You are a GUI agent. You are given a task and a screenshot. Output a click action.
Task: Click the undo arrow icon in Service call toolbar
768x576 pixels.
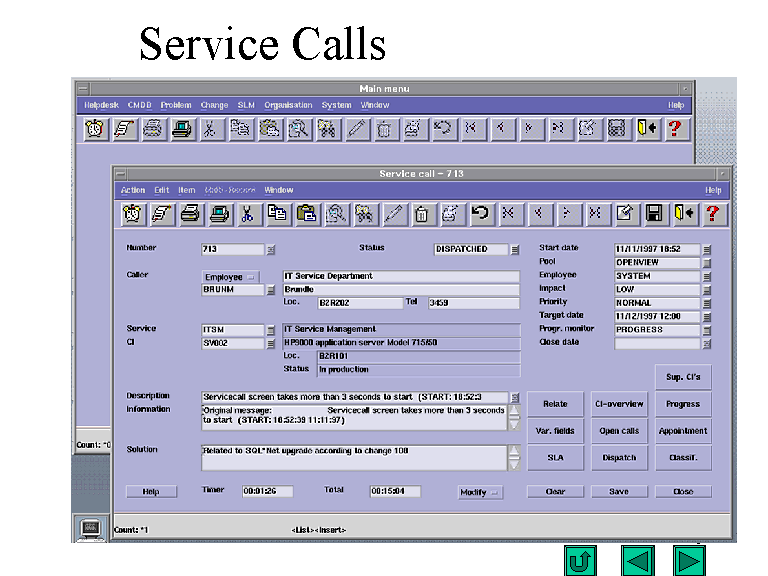pos(480,213)
